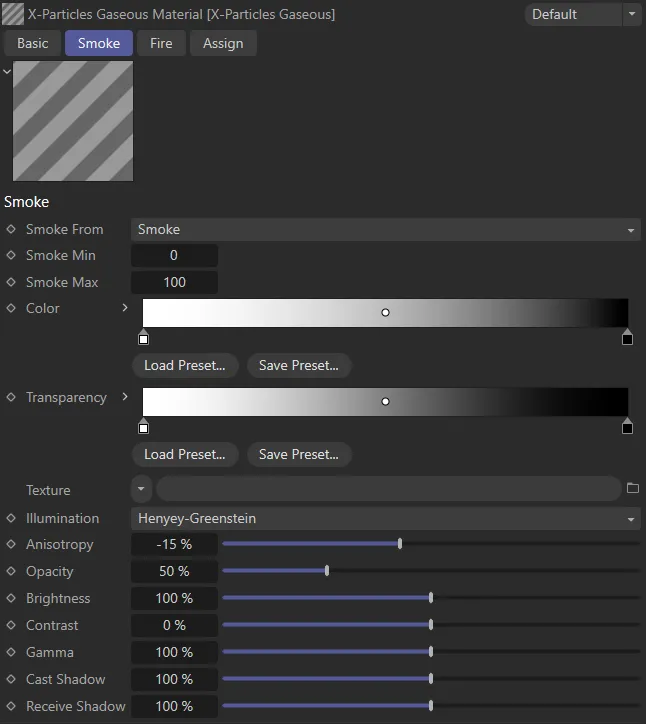Screen dimensions: 646x724
Task: Click the Contrast slider handle
Action: (431, 625)
